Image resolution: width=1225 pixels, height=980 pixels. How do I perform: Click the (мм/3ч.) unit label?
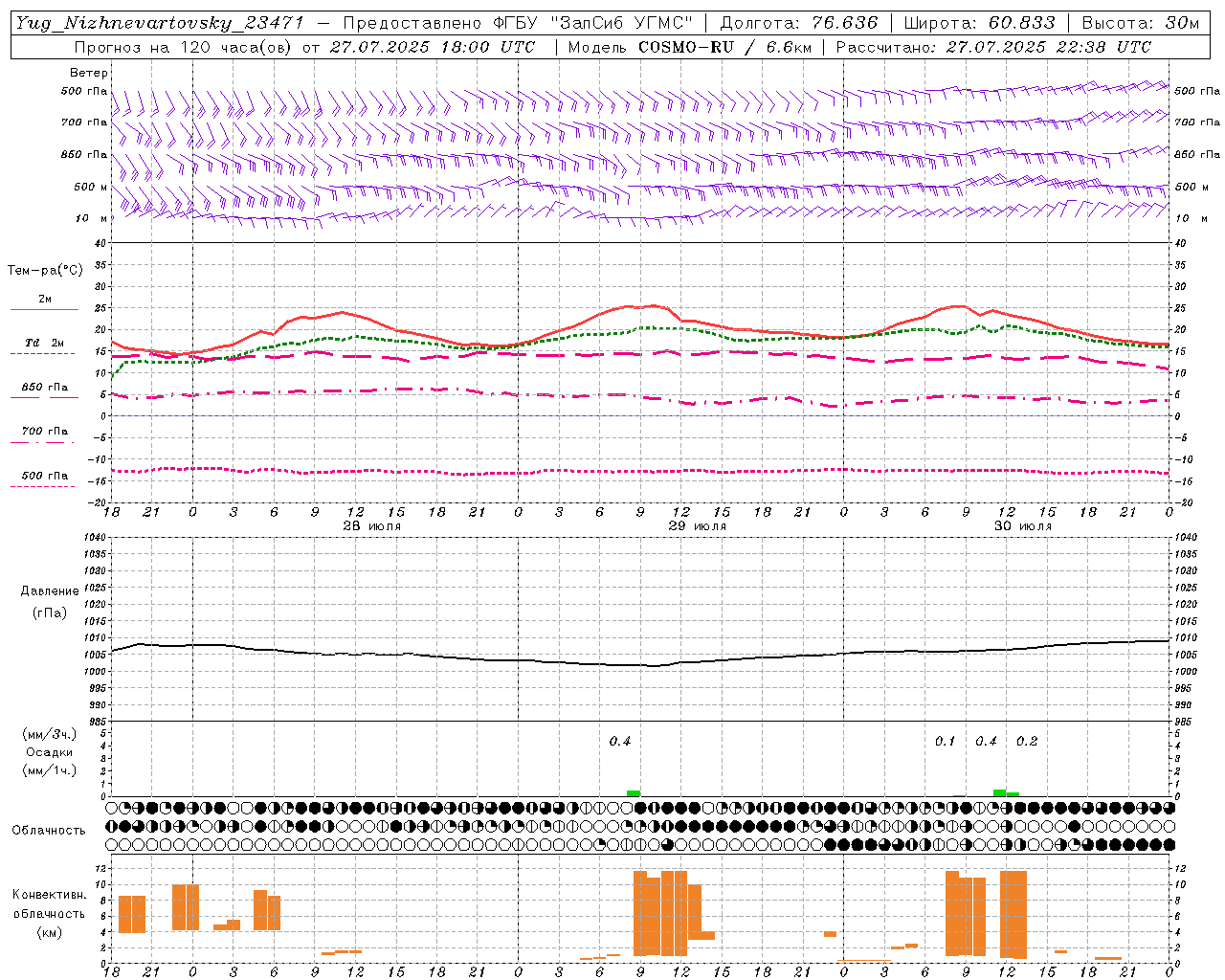pos(50,734)
